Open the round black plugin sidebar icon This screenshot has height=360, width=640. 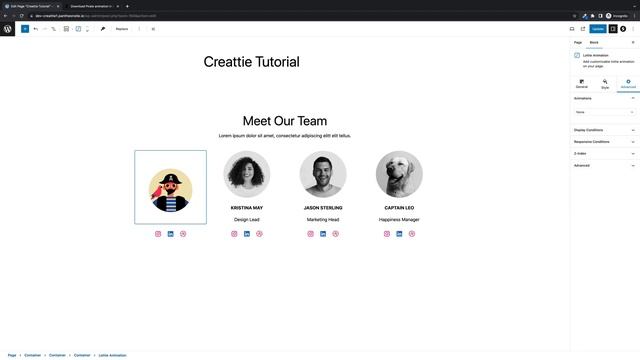(x=623, y=29)
